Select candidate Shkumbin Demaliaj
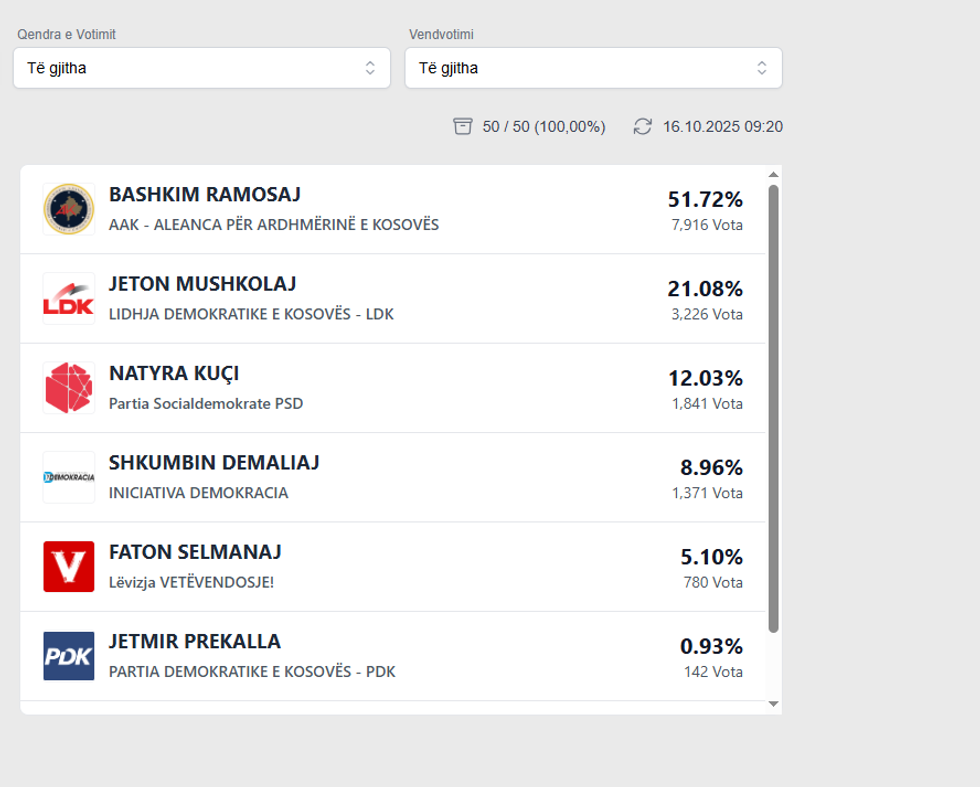 [214, 463]
